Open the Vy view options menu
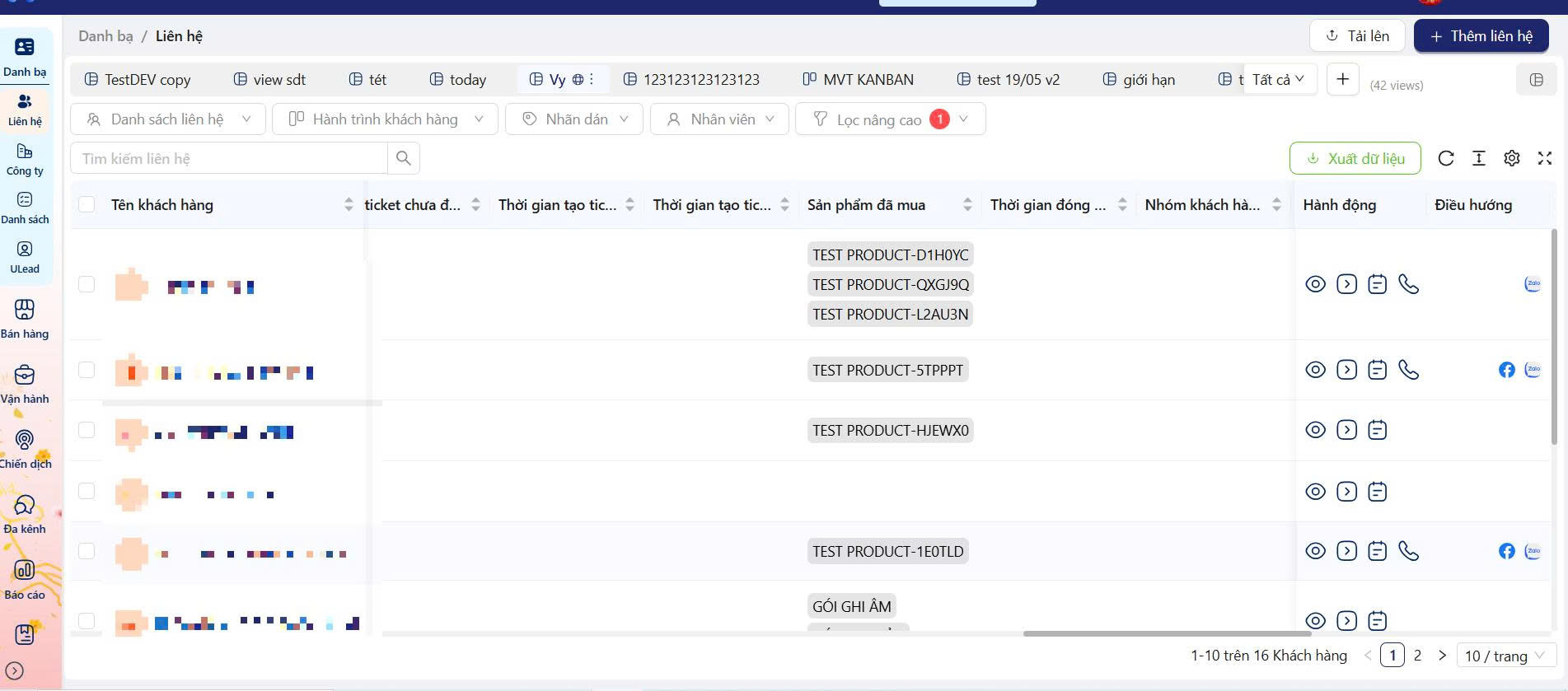 coord(592,79)
